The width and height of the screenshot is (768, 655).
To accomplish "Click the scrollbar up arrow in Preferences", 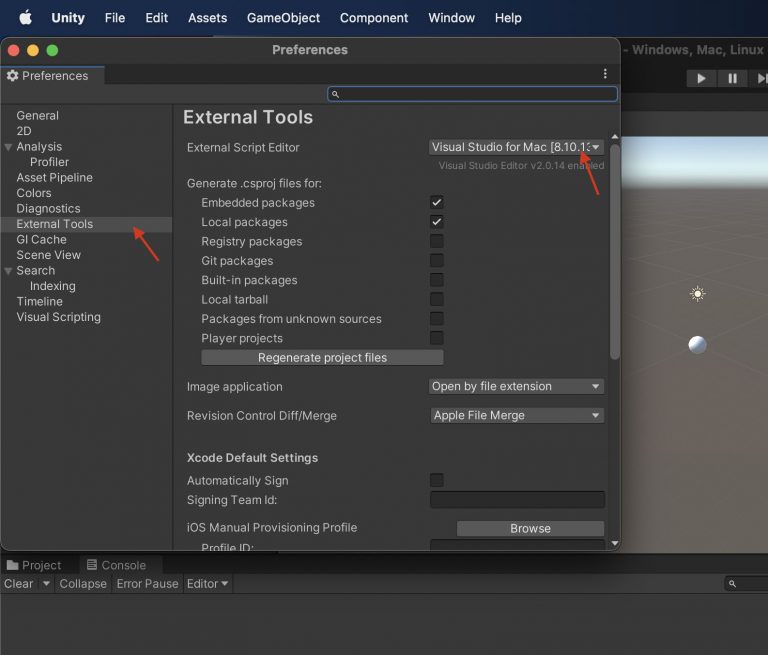I will point(615,137).
